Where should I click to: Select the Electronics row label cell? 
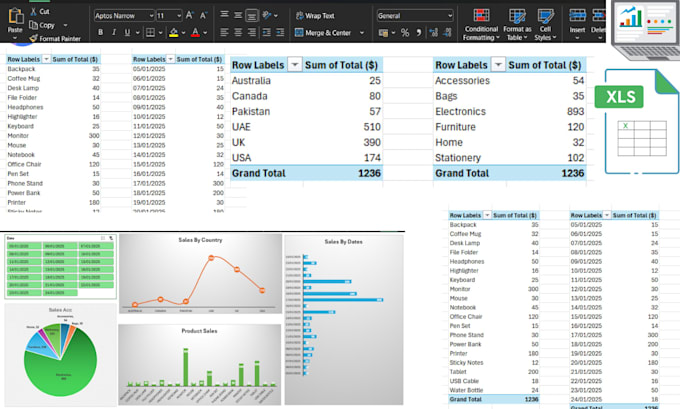(461, 111)
